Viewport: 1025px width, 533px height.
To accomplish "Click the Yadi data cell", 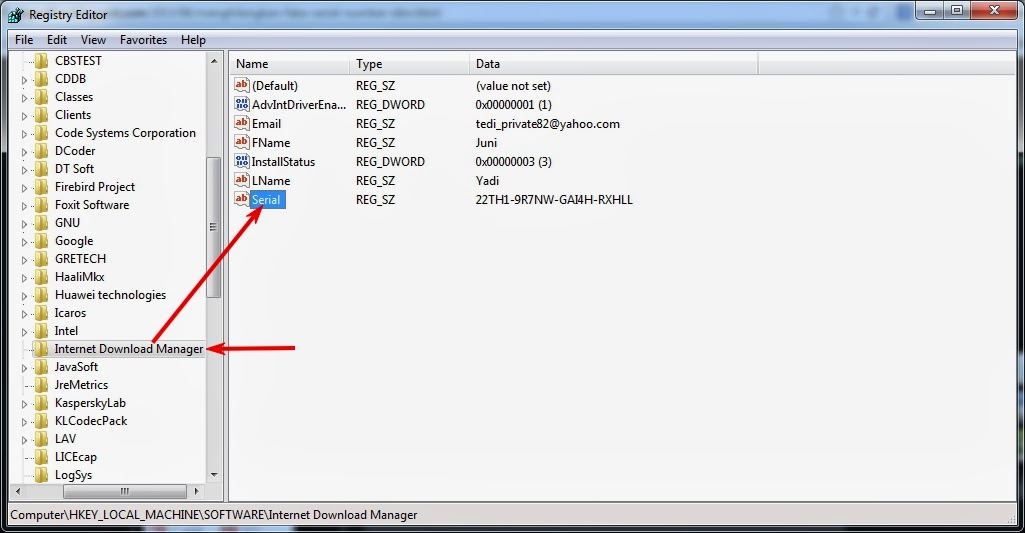I will tap(487, 181).
